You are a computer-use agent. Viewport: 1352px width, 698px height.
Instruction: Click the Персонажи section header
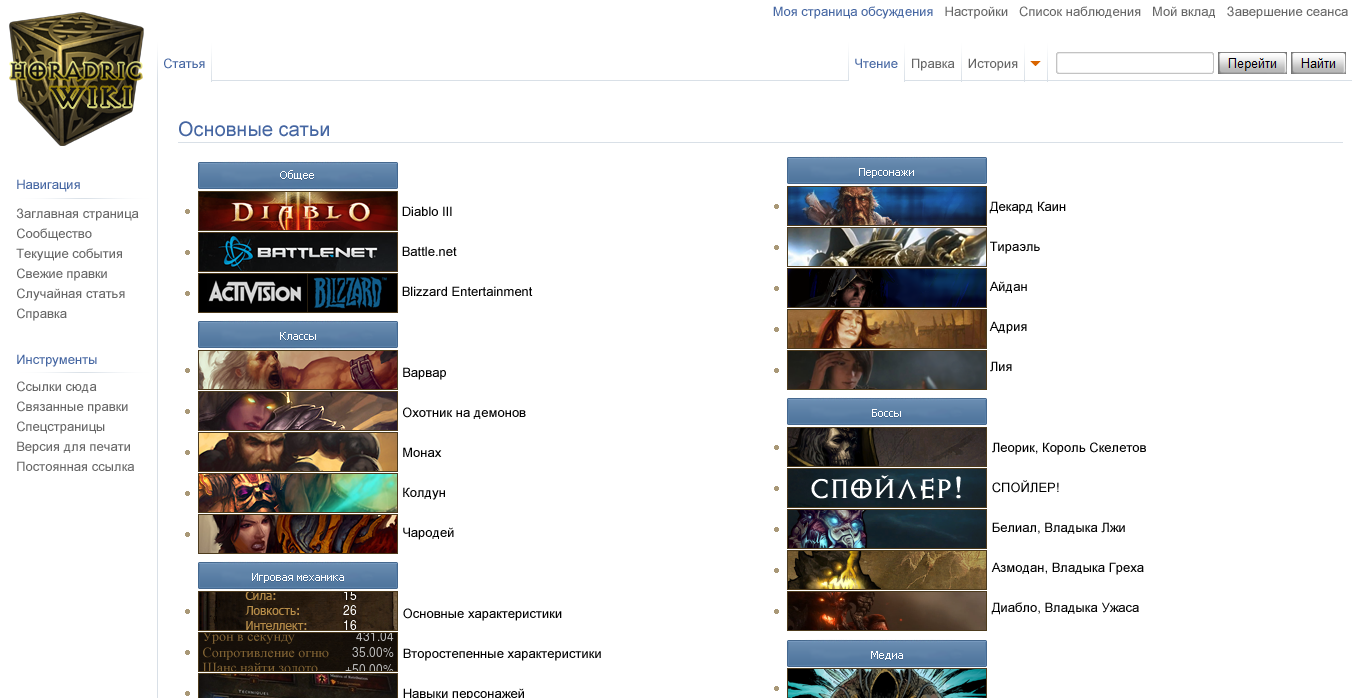[887, 171]
